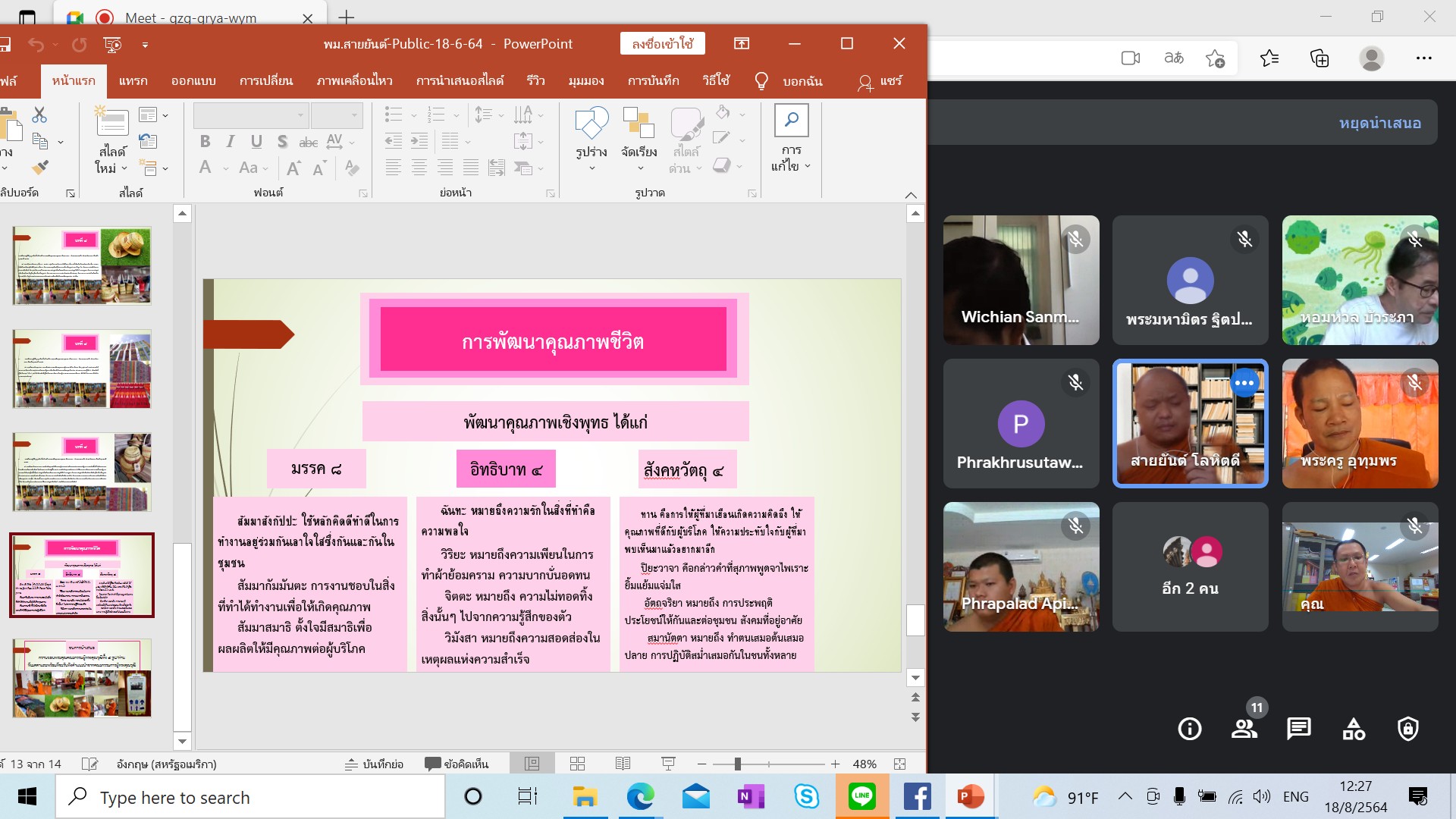Viewport: 1456px width, 819px height.
Task: Click the 48% zoom level value
Action: (x=864, y=764)
